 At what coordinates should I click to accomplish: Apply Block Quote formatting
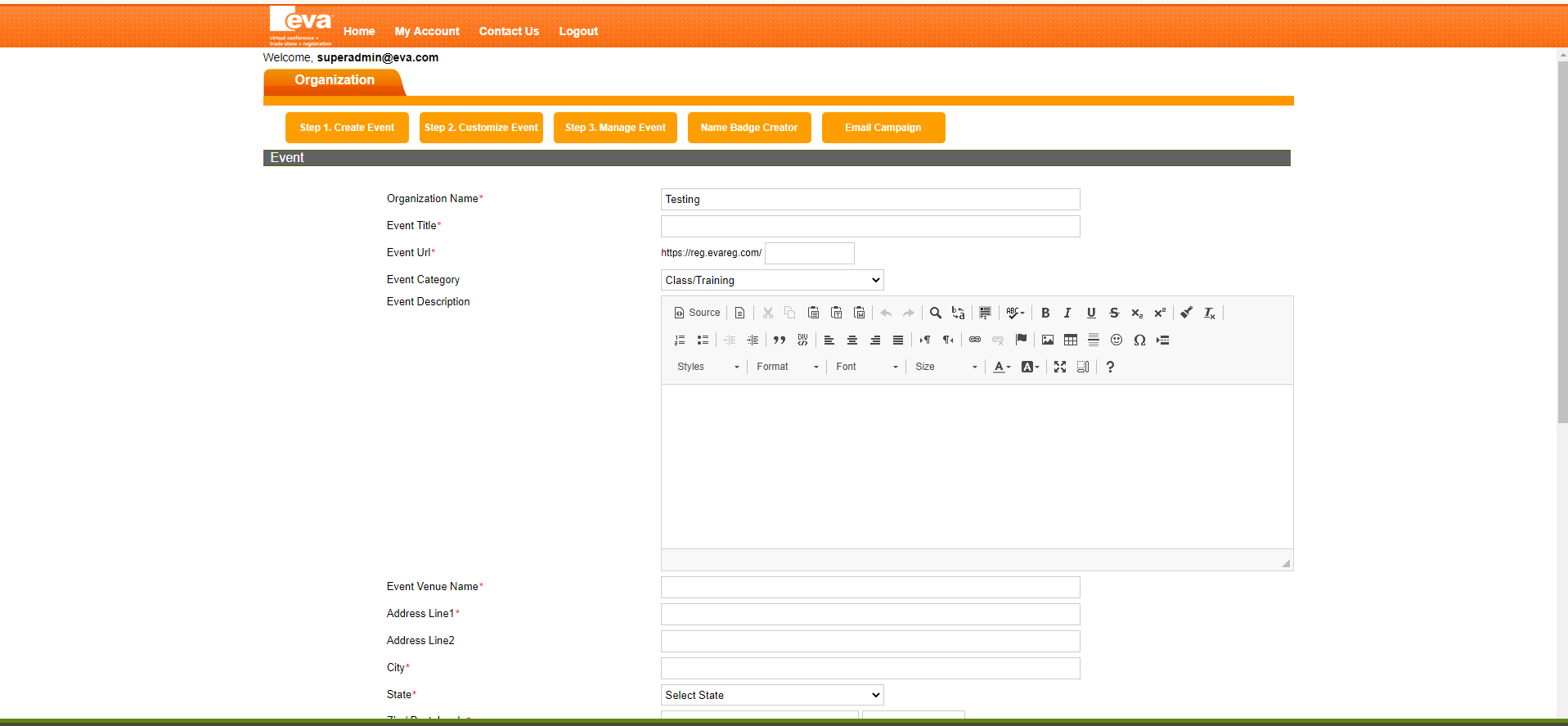(780, 340)
